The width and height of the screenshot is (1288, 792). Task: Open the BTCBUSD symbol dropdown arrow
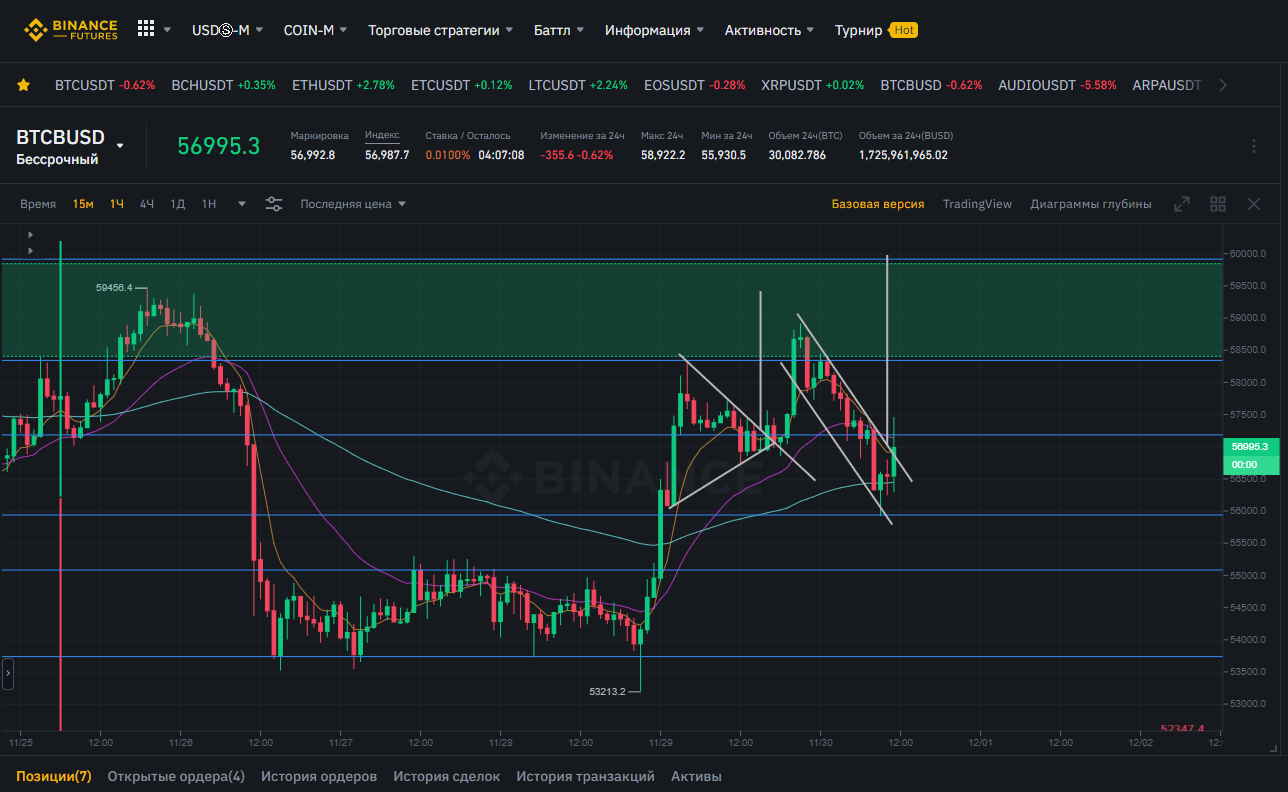[x=120, y=145]
